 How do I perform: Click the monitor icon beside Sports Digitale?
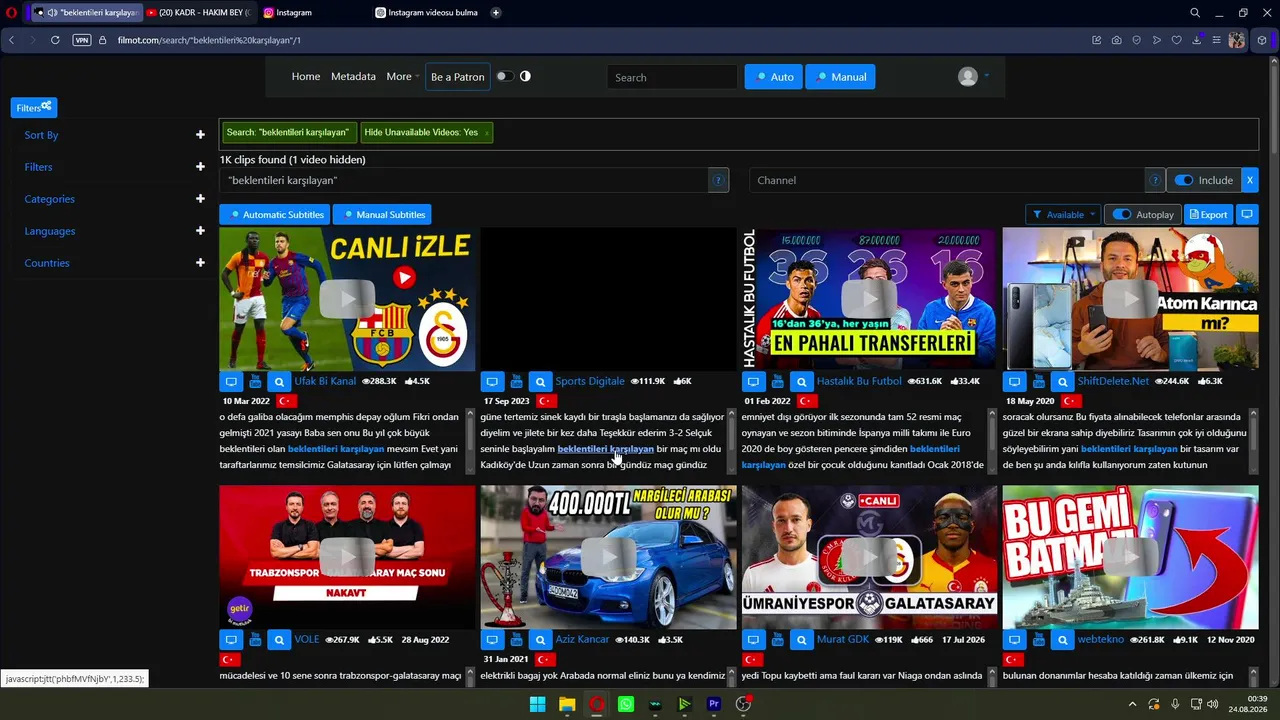[492, 381]
